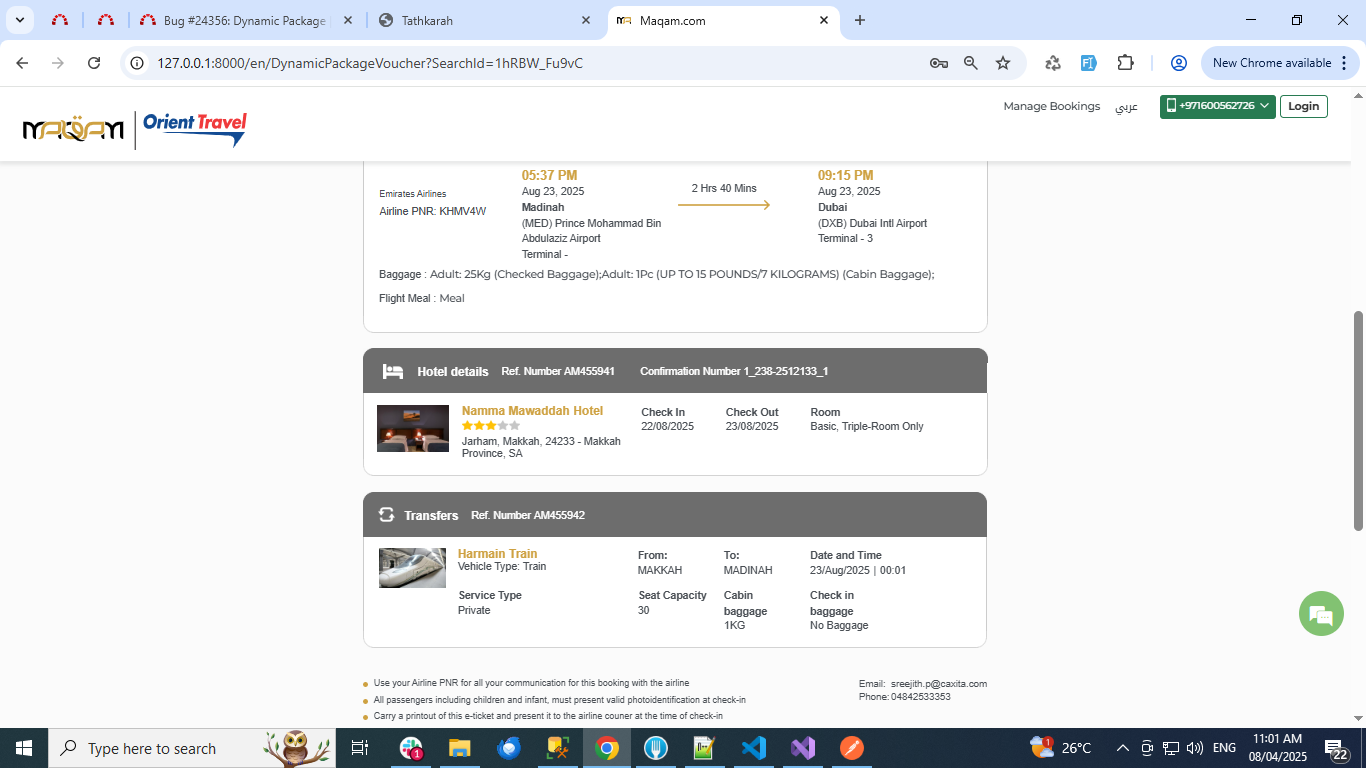Image resolution: width=1366 pixels, height=768 pixels.
Task: Open the Chrome extensions puzzle icon
Action: [x=1126, y=62]
